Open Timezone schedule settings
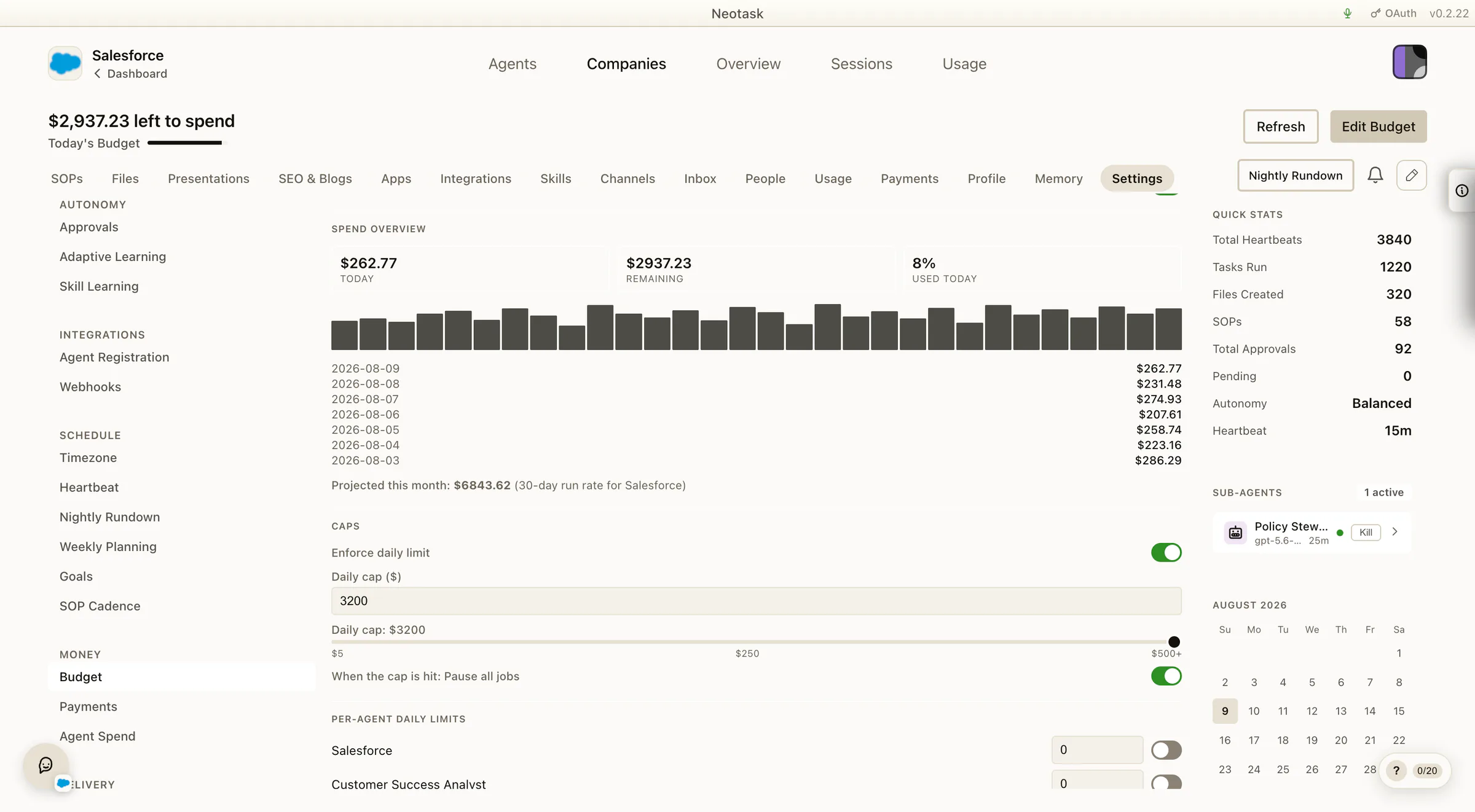The height and width of the screenshot is (812, 1475). click(x=88, y=458)
